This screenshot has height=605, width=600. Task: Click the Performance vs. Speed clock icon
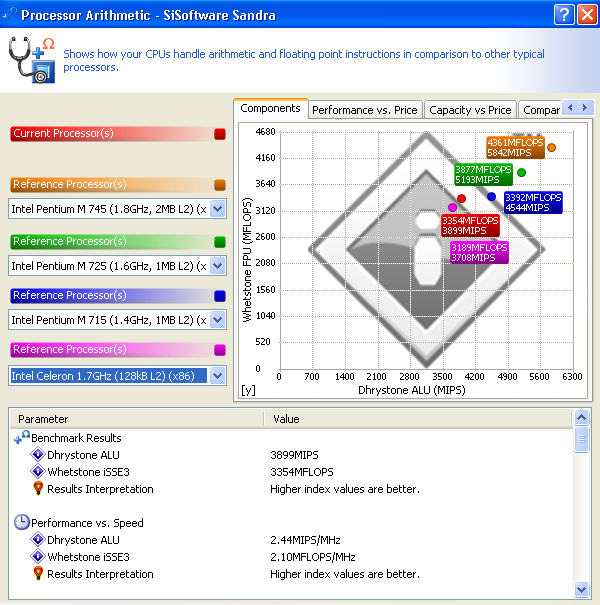click(22, 522)
